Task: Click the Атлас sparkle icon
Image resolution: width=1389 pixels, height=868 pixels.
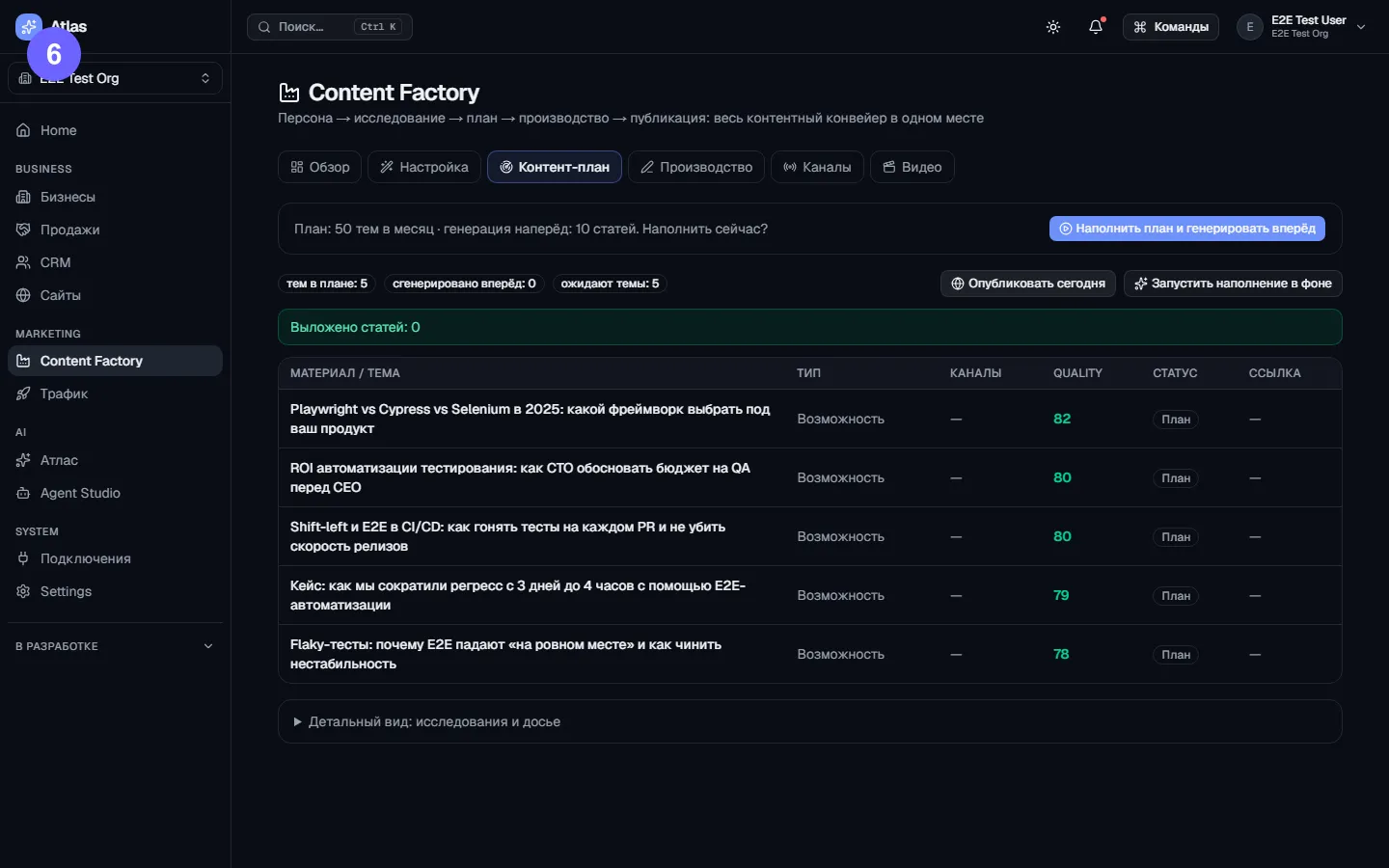Action: click(23, 460)
